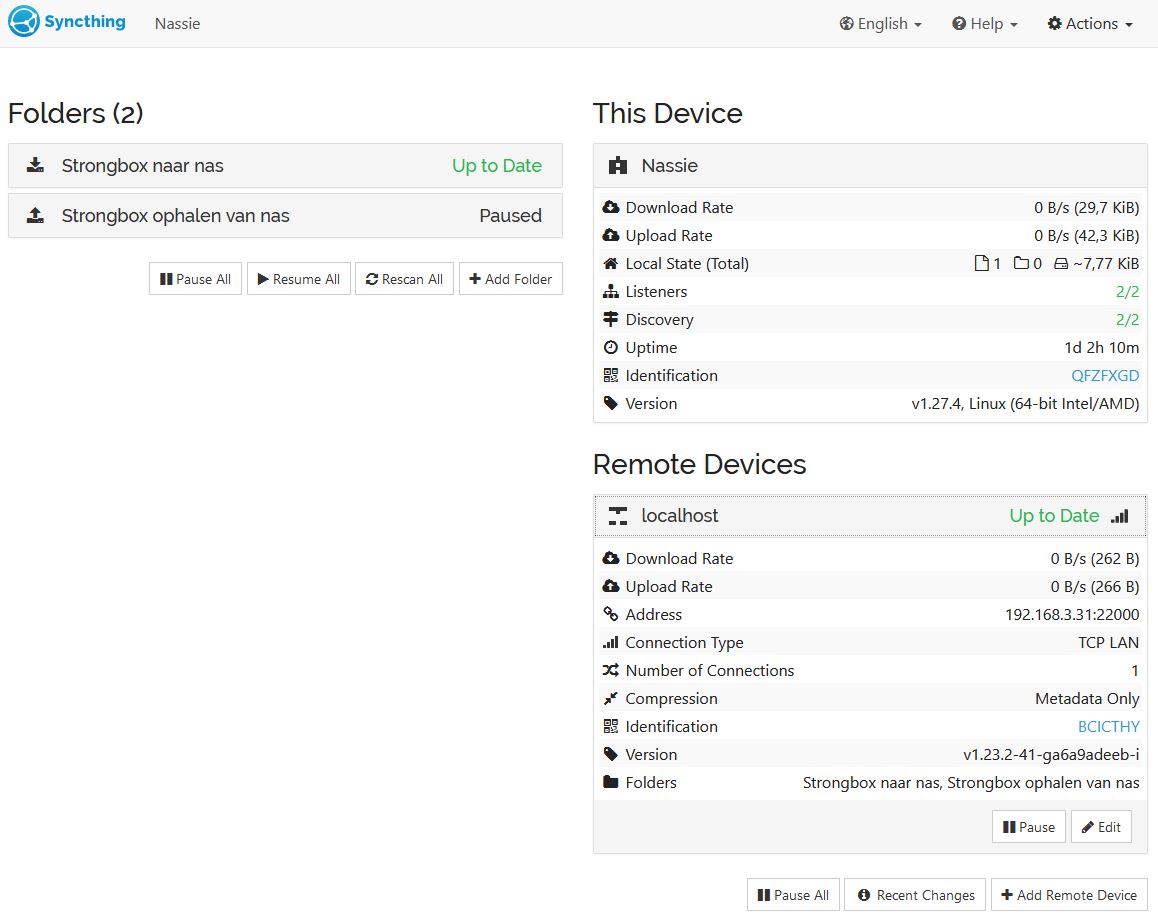Click the Folders (2) heading
The height and width of the screenshot is (918, 1158).
tap(75, 113)
